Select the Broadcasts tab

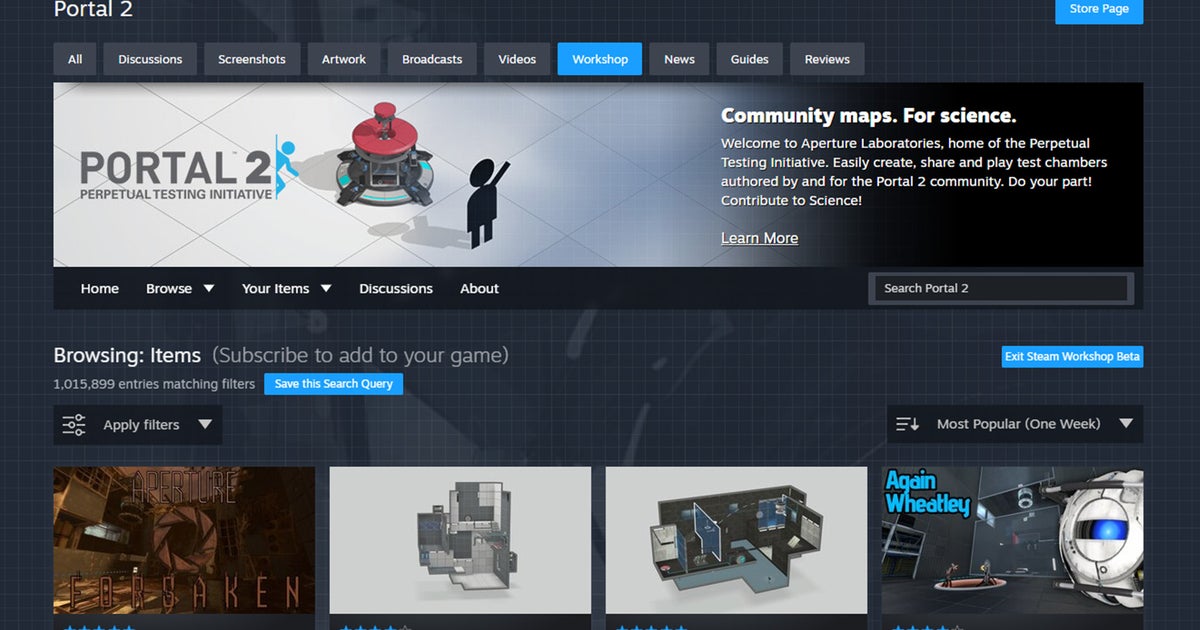pyautogui.click(x=431, y=59)
